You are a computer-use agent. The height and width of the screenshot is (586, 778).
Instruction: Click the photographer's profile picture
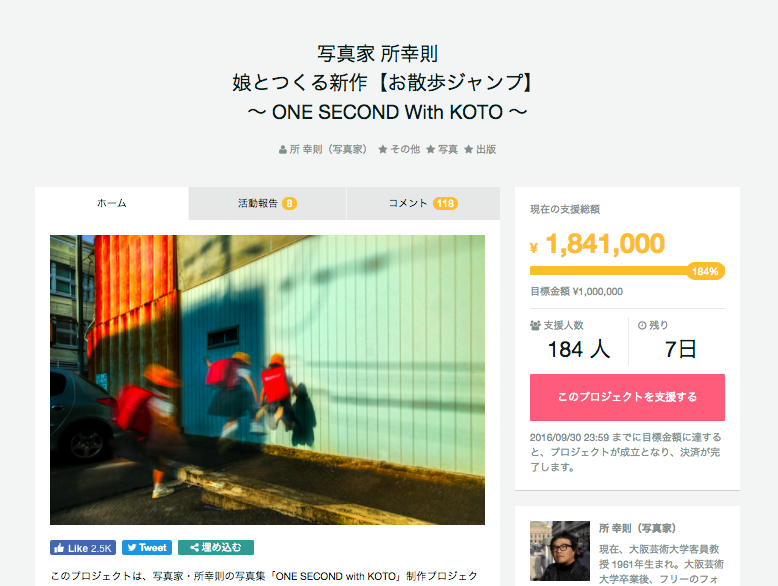click(x=560, y=551)
